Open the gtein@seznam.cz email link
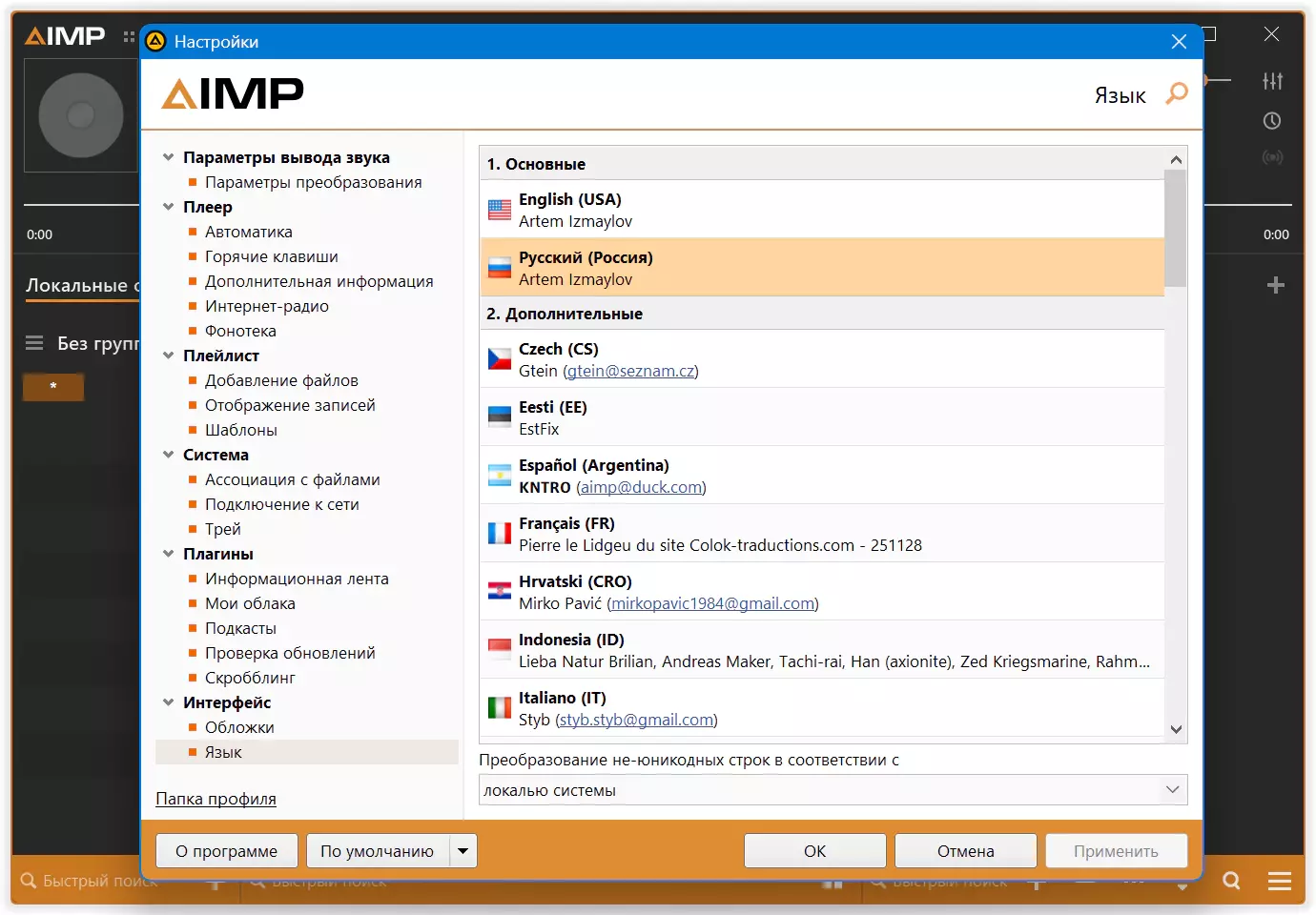Viewport: 1316px width, 915px height. 630,371
